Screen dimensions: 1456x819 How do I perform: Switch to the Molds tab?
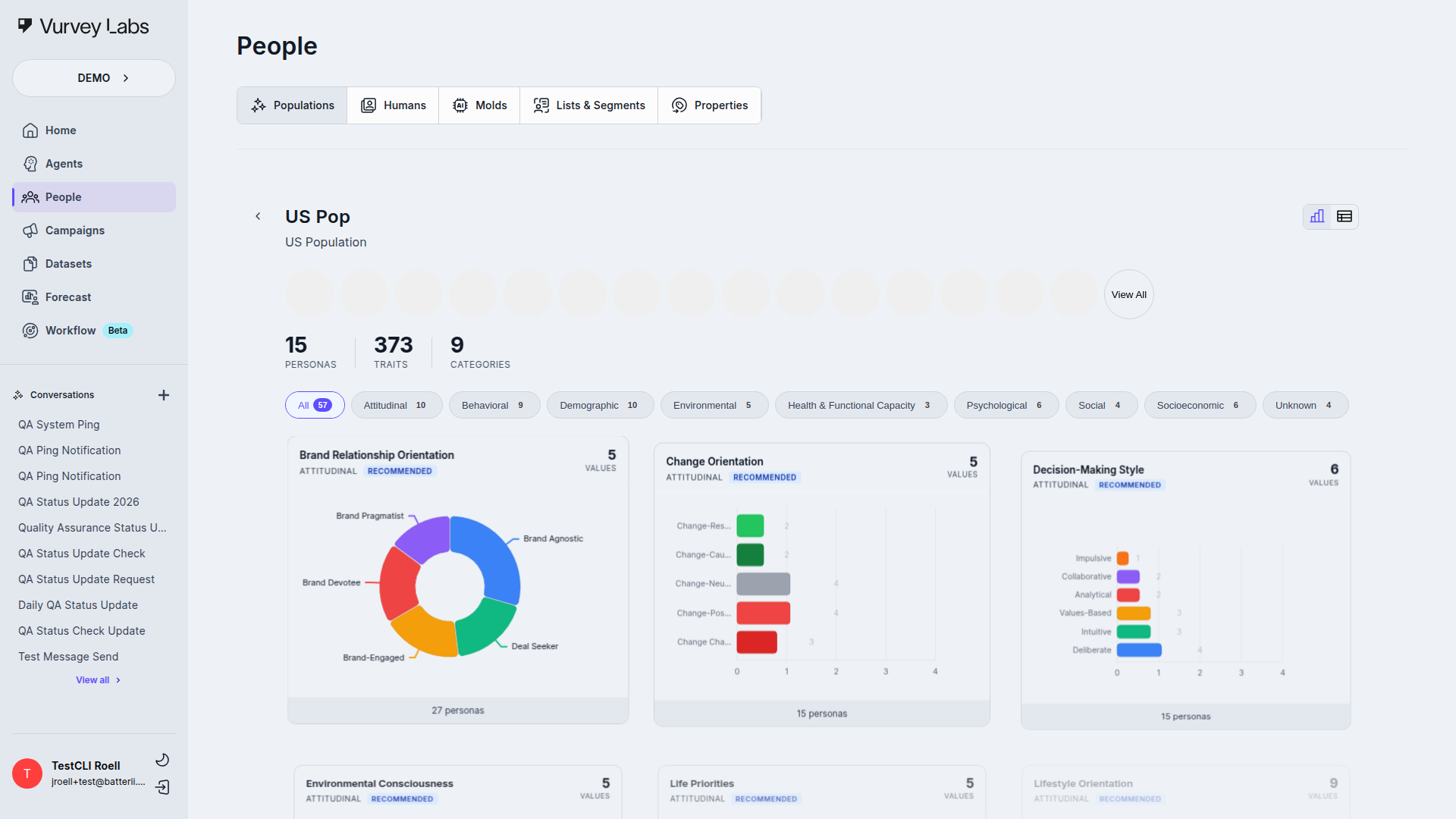[479, 105]
